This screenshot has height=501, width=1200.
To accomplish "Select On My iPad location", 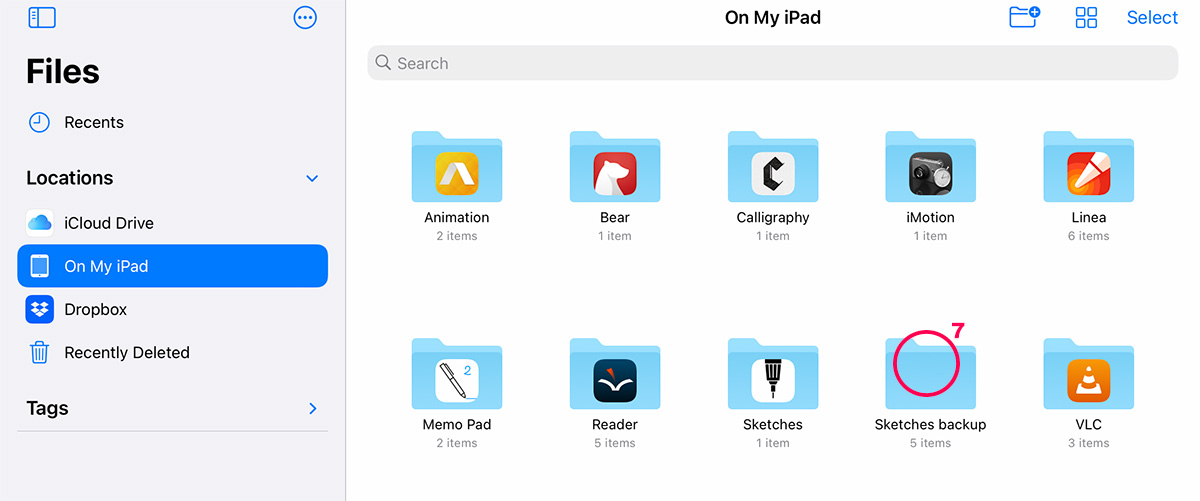I will click(172, 266).
